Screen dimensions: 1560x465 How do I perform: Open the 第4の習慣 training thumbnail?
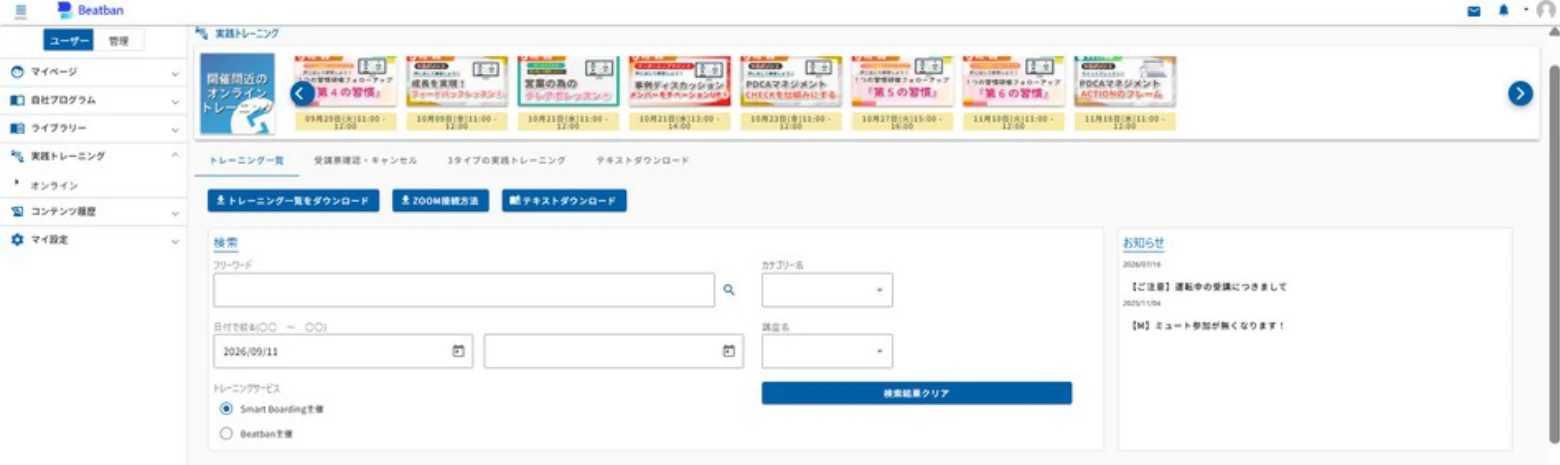pos(344,81)
